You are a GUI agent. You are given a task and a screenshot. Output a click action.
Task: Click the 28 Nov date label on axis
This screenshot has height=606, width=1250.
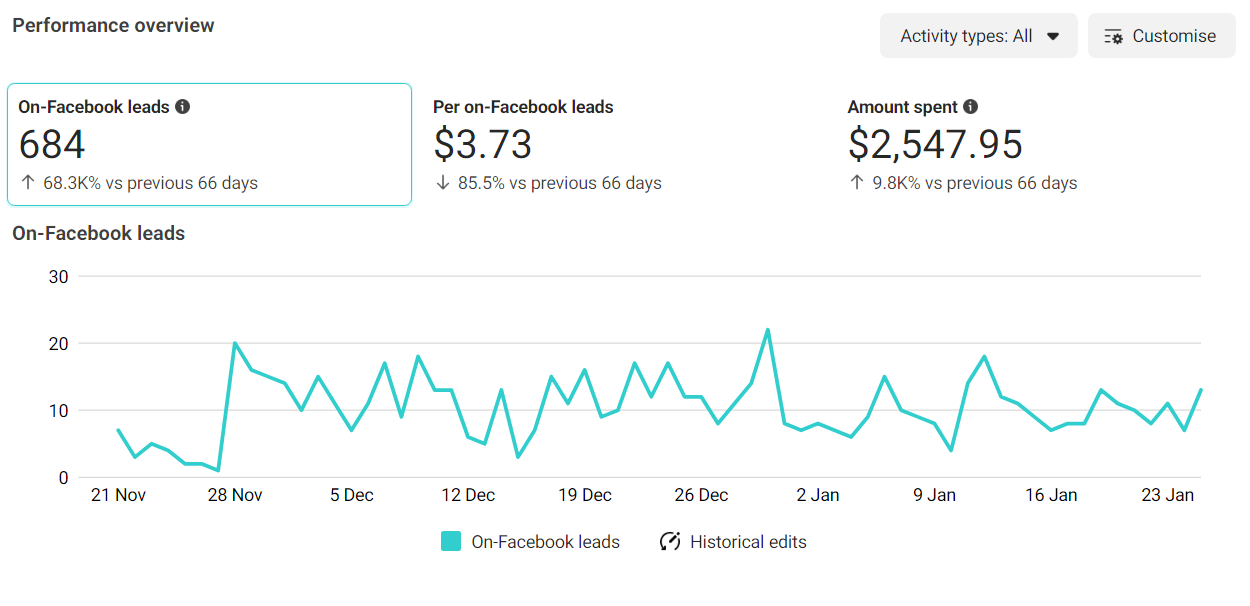pos(234,495)
